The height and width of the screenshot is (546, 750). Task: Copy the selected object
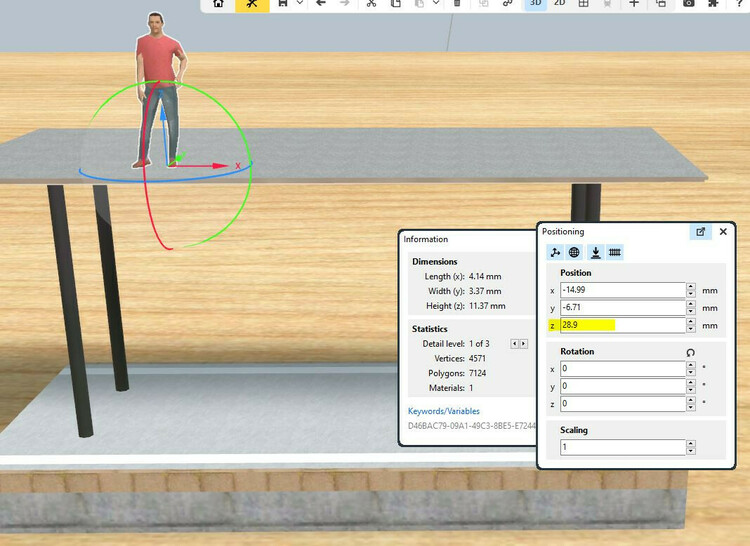click(x=396, y=3)
